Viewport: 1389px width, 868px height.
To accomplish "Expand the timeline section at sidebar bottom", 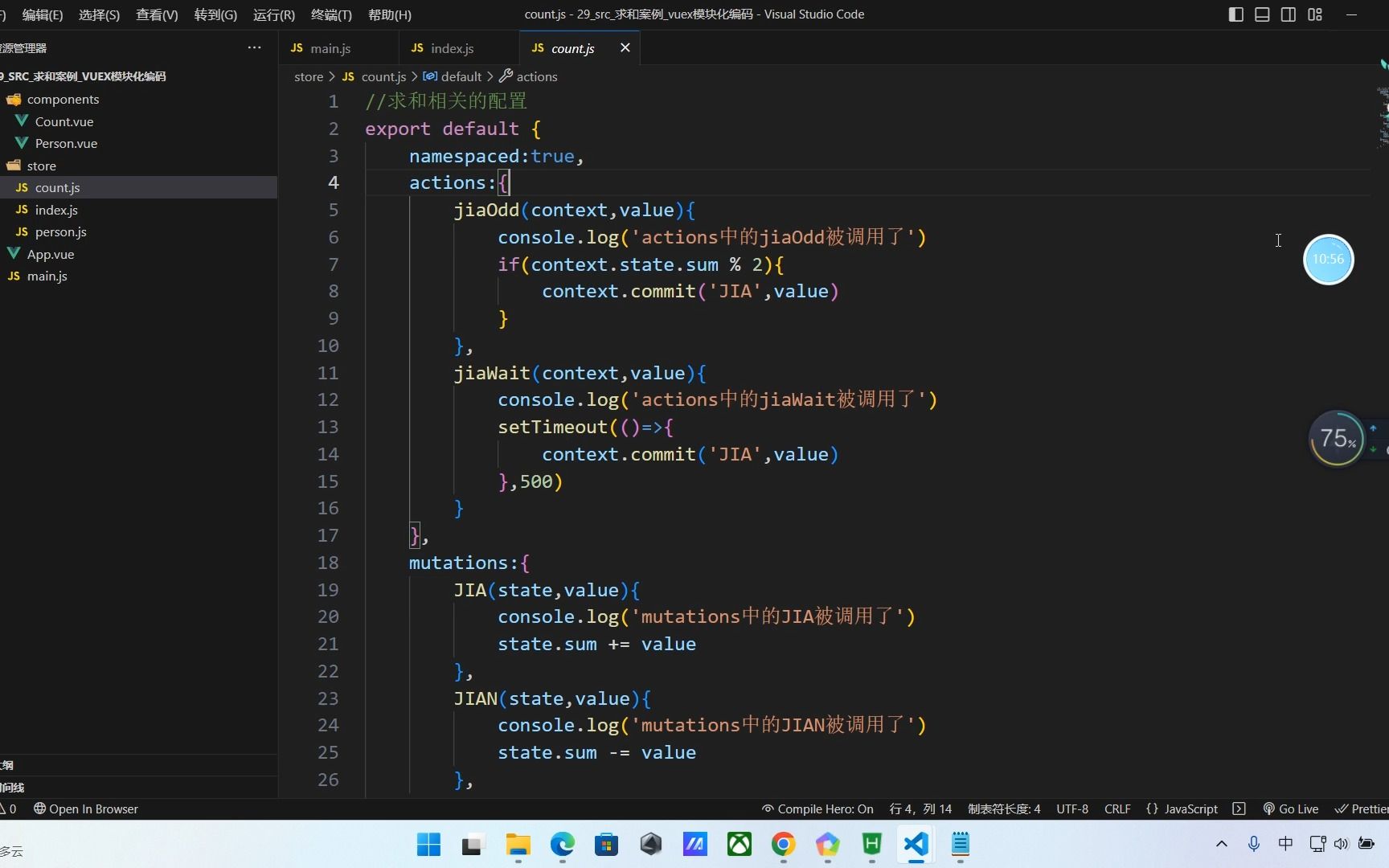I will tap(138, 788).
